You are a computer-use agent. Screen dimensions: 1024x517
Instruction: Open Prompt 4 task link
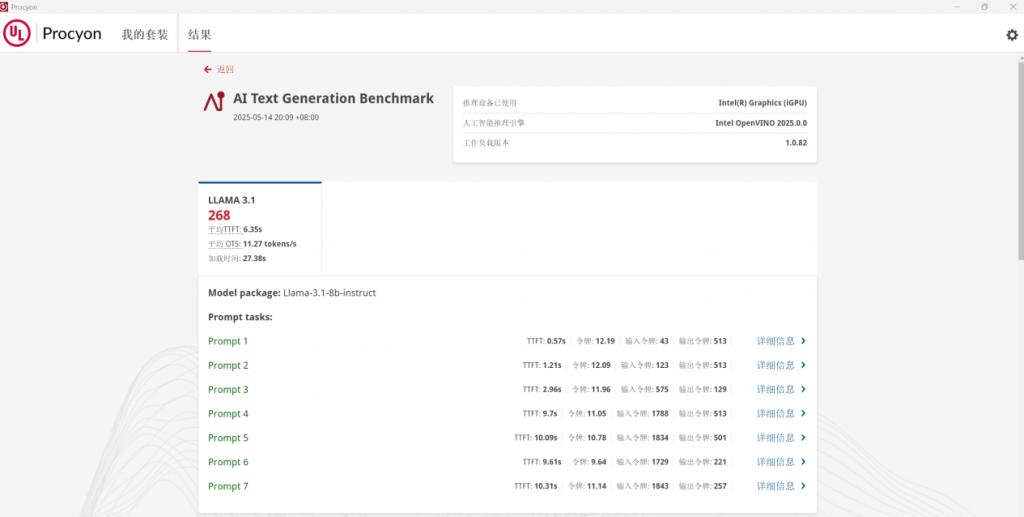click(x=228, y=413)
